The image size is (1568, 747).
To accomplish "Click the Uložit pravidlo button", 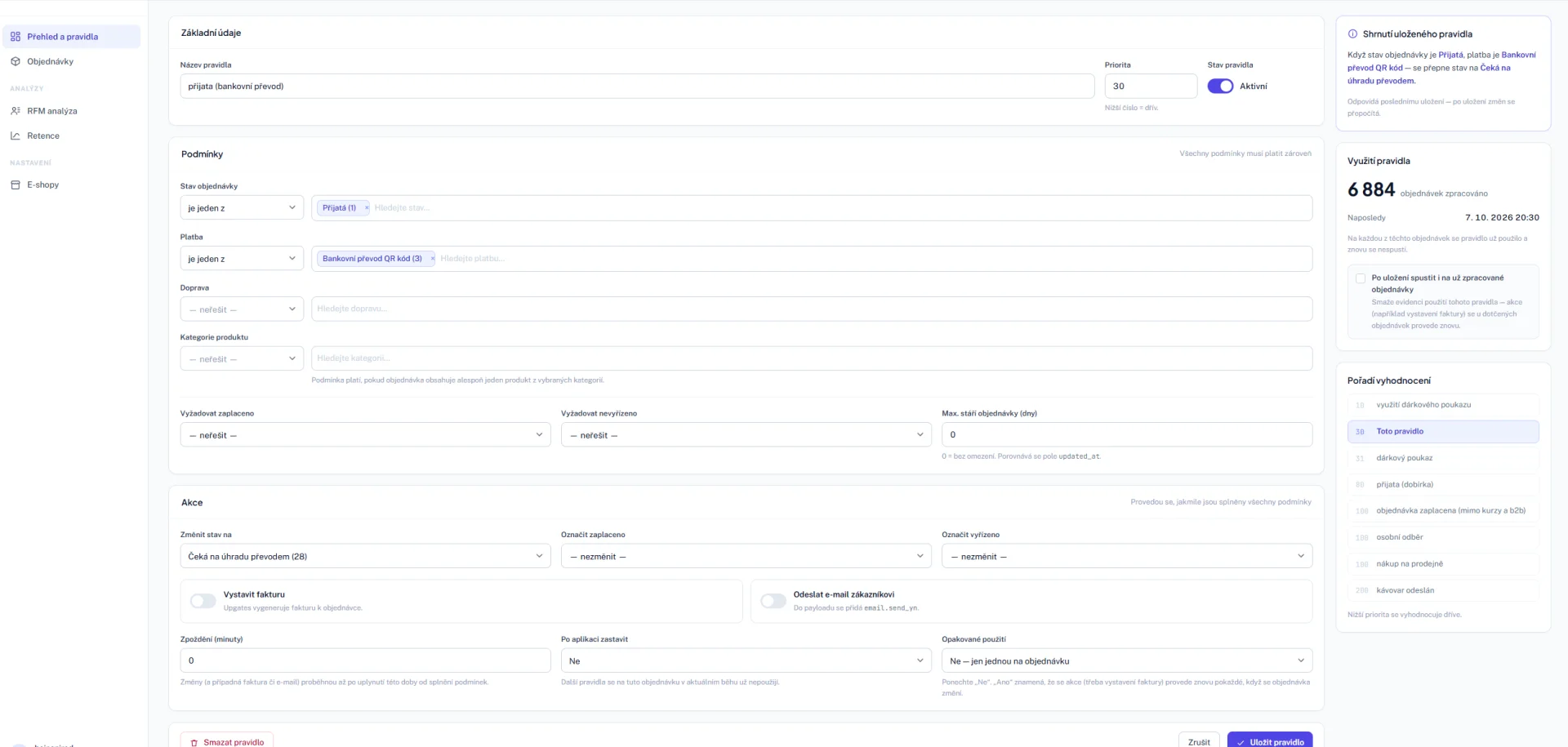I will click(x=1270, y=741).
